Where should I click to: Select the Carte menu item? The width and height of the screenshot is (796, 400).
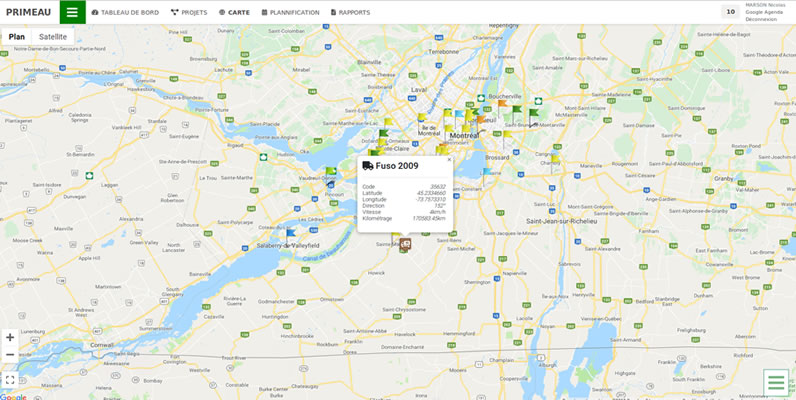tap(235, 12)
